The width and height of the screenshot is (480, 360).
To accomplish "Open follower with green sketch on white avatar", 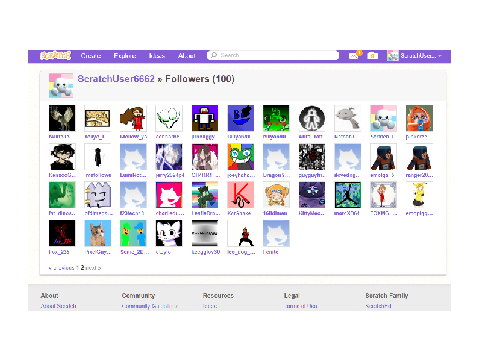I will tap(169, 118).
